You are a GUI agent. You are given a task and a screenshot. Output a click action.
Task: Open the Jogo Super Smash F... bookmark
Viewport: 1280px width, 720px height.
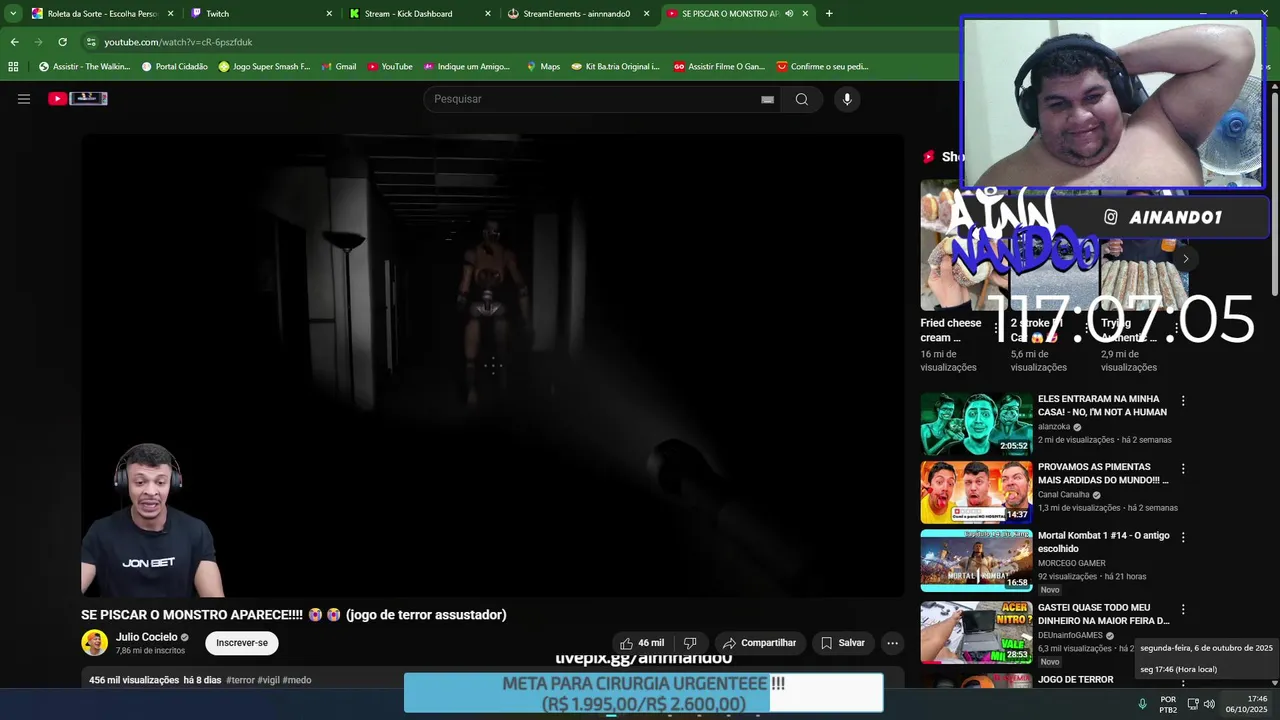(264, 67)
